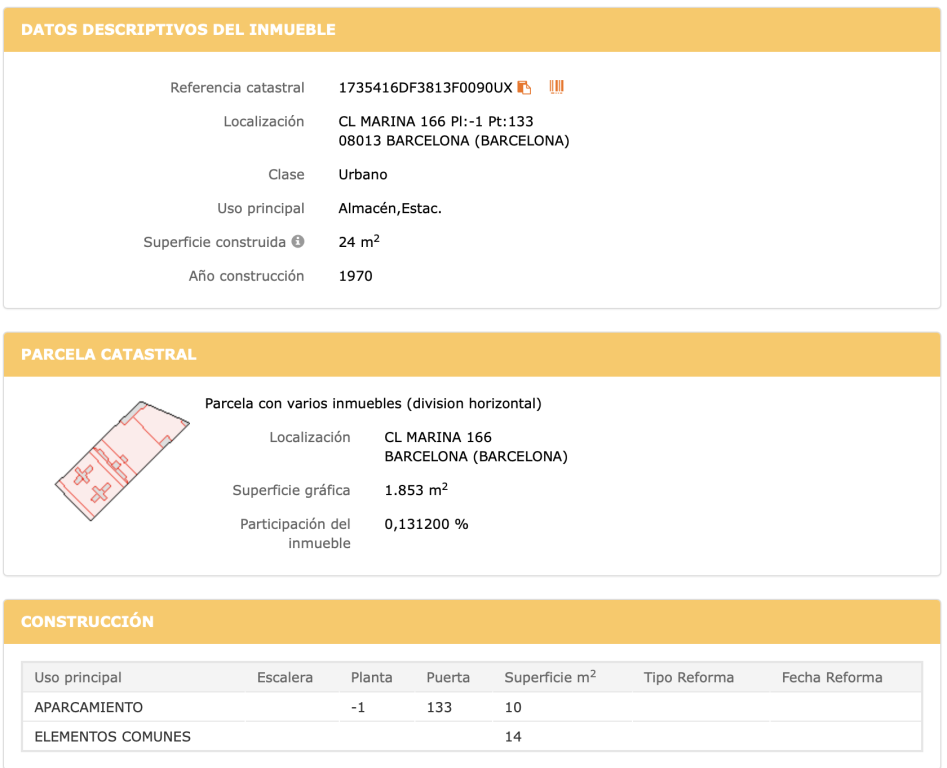Show info for Superficie construida
The image size is (947, 768).
[x=298, y=242]
